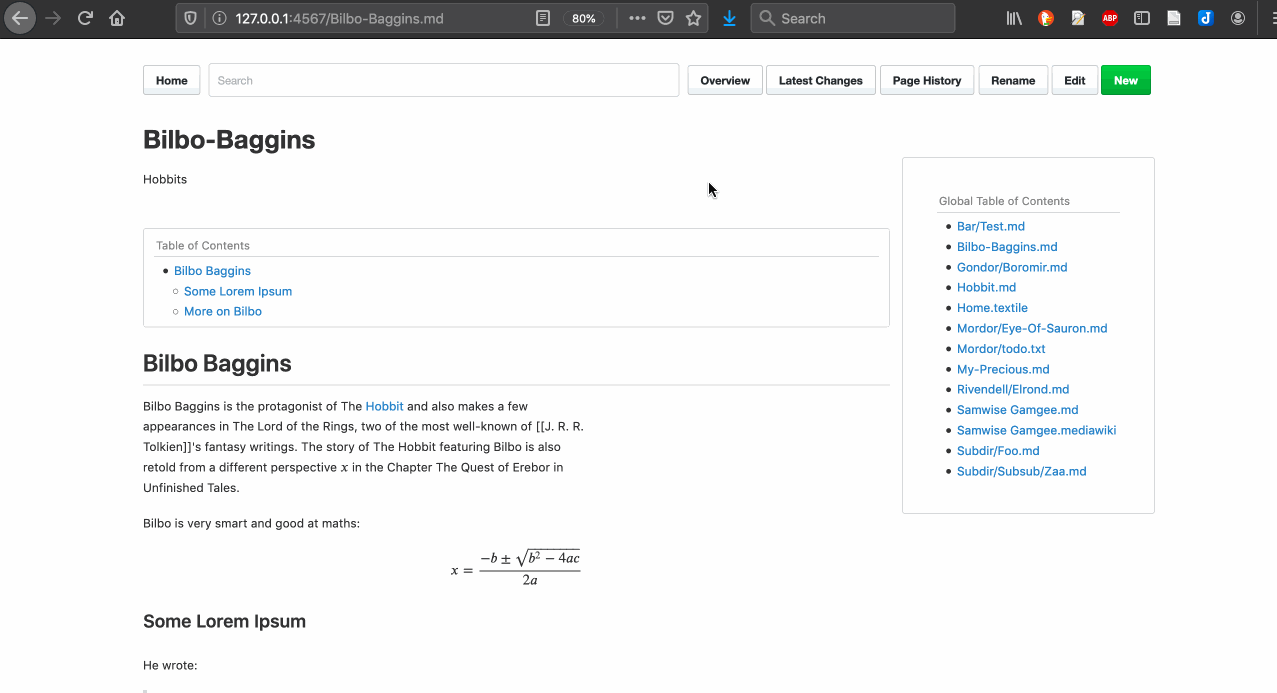Click the DuckDuckGo extension icon
Image resolution: width=1277 pixels, height=693 pixels.
[x=1046, y=18]
